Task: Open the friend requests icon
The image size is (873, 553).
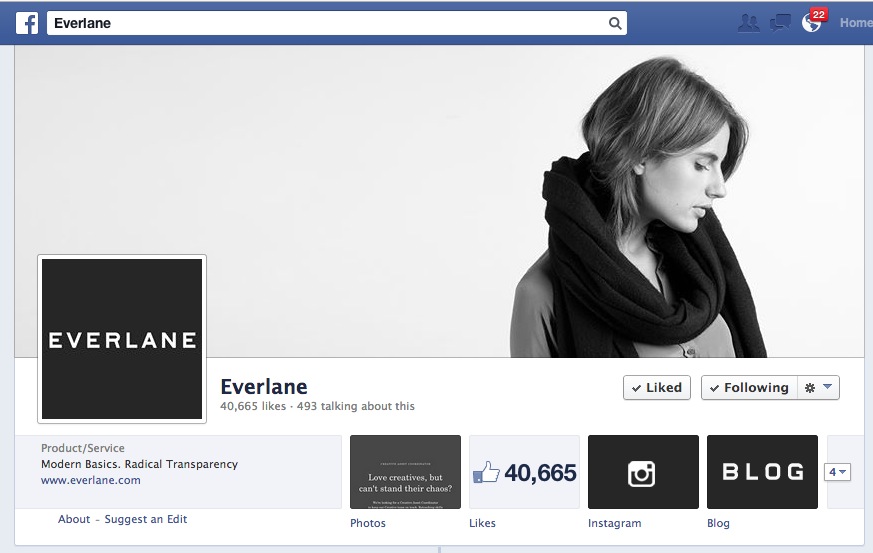Action: pos(748,23)
